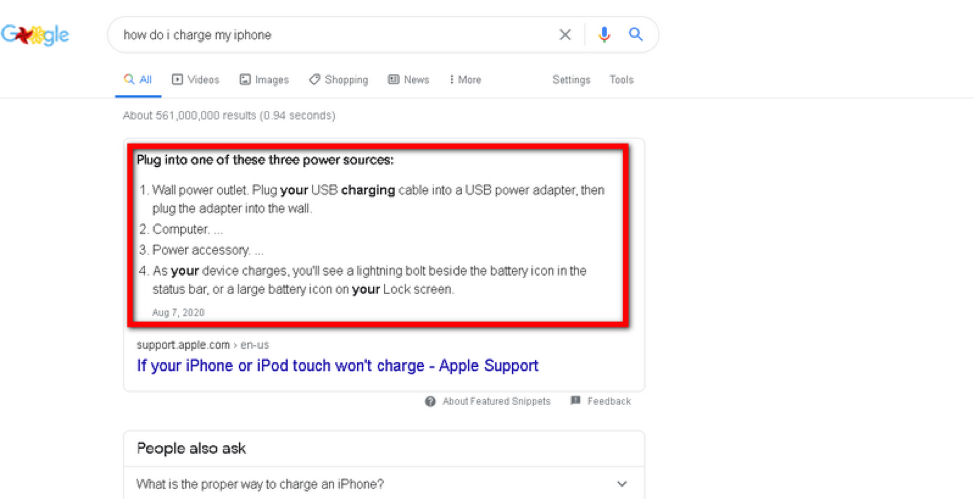Click the blue magnifying glass search icon
This screenshot has height=499, width=974.
[x=636, y=35]
